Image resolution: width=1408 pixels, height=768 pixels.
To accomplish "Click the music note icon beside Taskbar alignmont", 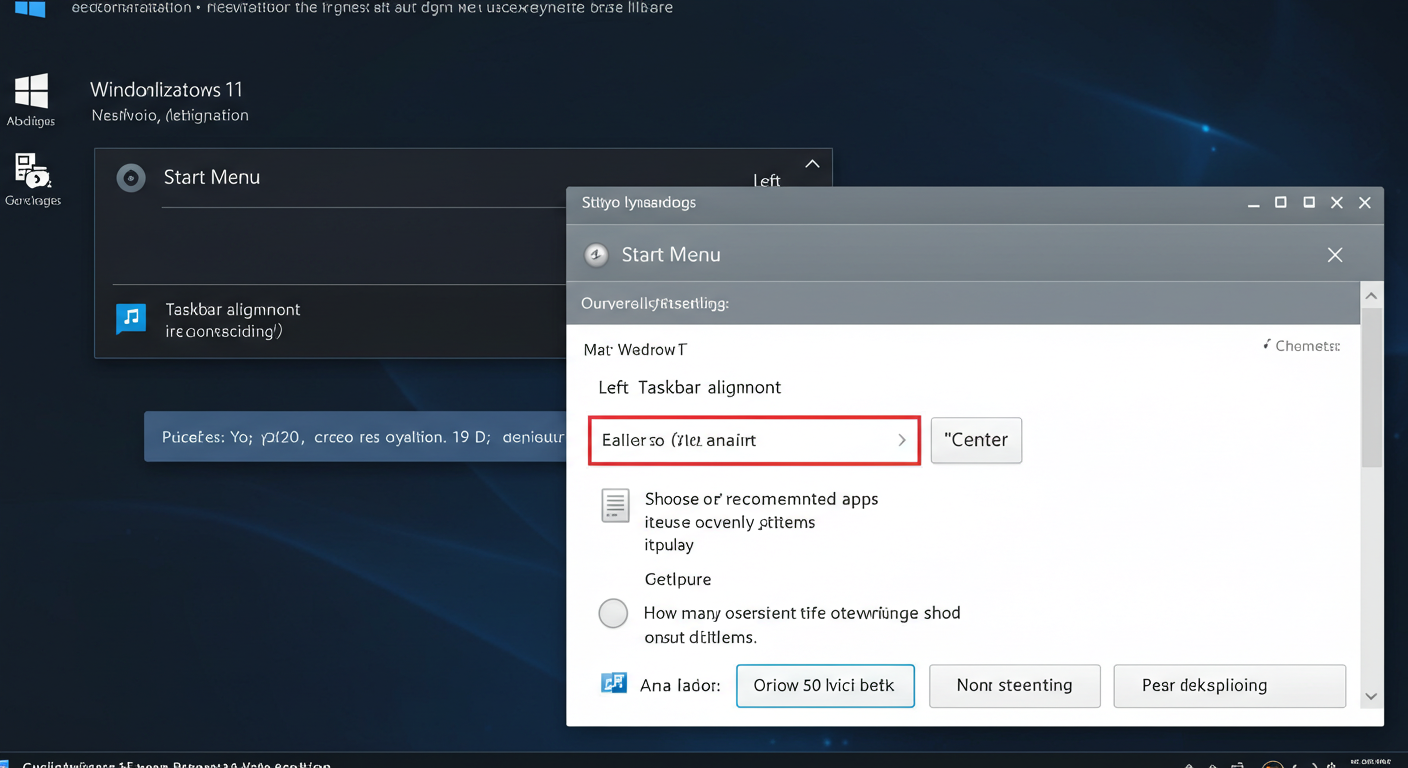I will click(131, 318).
